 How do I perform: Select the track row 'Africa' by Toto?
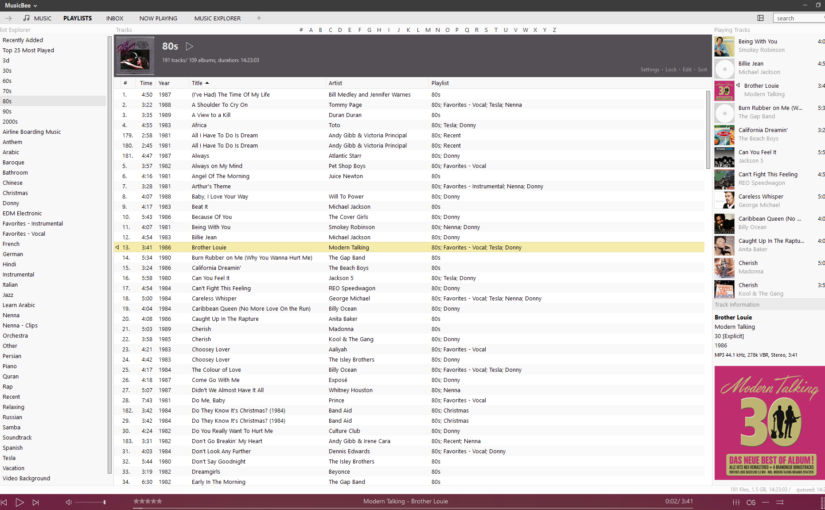409,125
